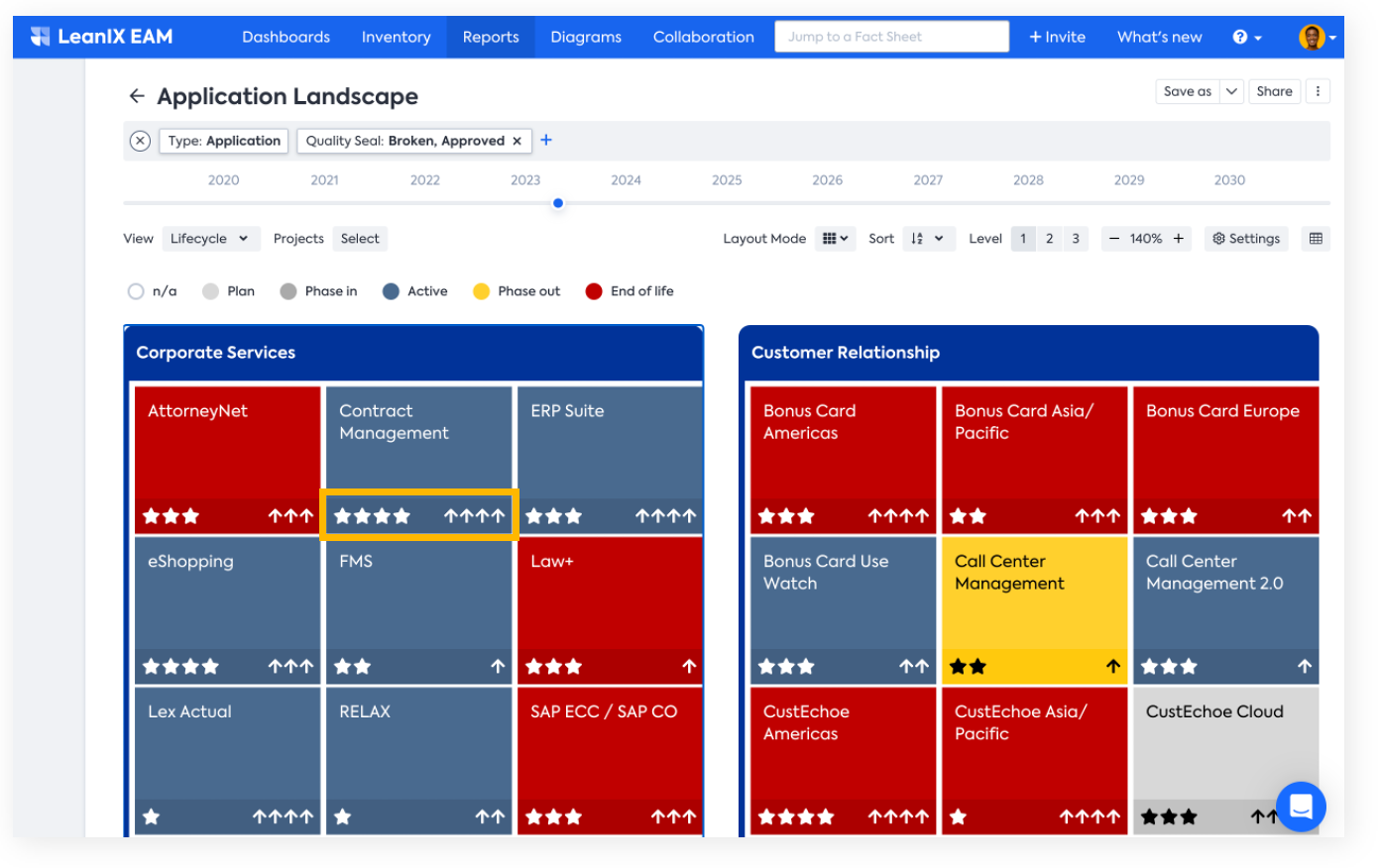The width and height of the screenshot is (1380, 868).
Task: Edit the Type: Application filter
Action: pos(224,141)
